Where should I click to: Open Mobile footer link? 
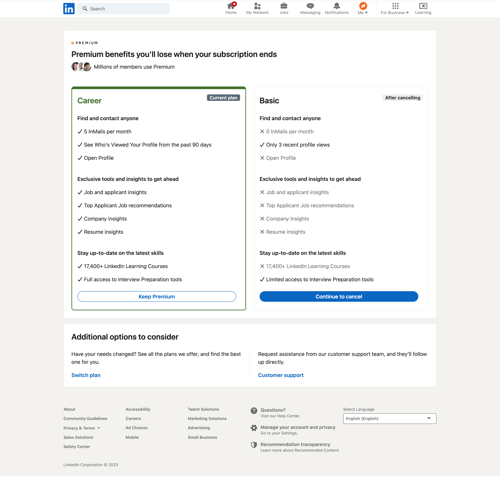(132, 437)
